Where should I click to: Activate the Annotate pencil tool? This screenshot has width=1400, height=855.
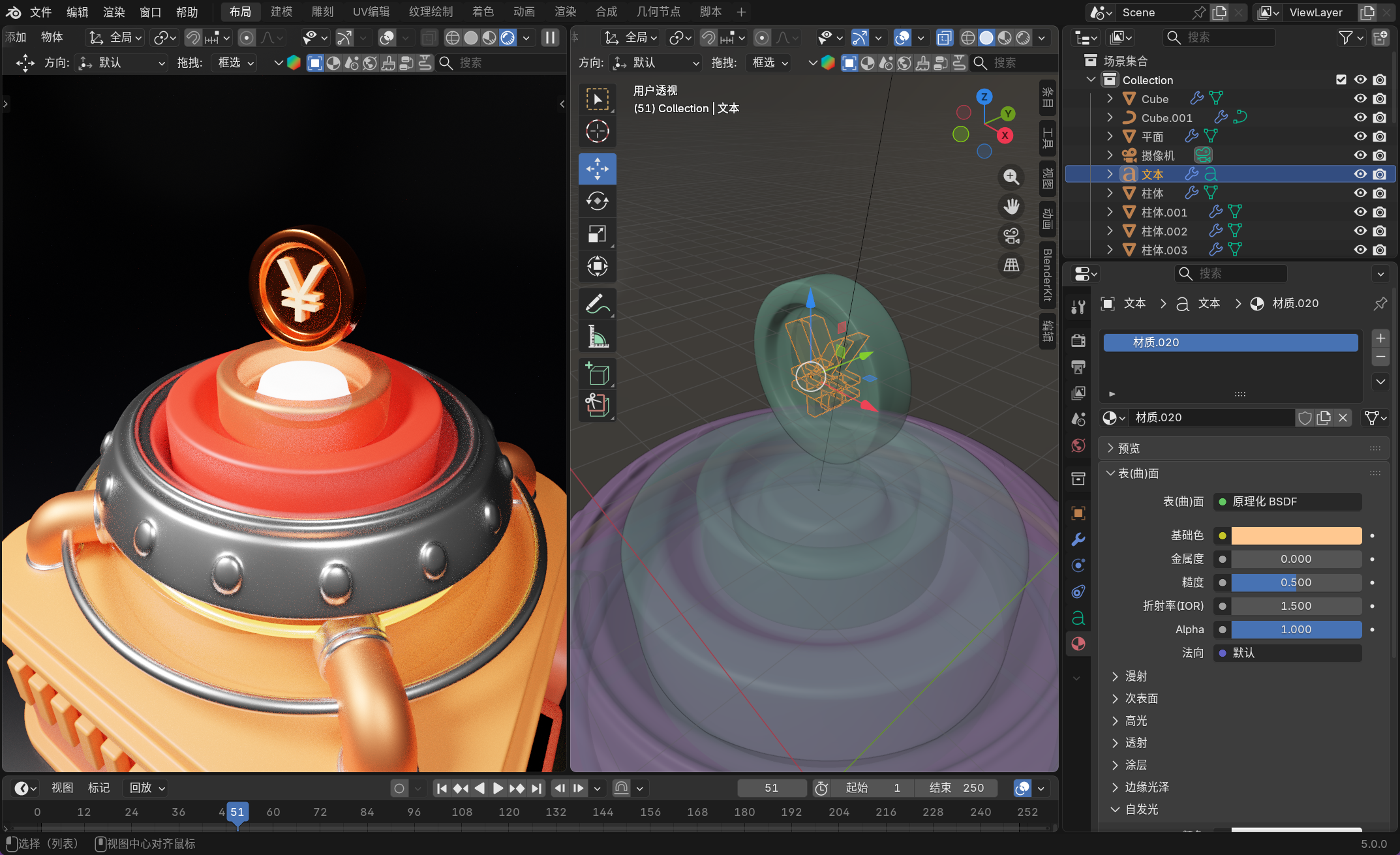(597, 304)
